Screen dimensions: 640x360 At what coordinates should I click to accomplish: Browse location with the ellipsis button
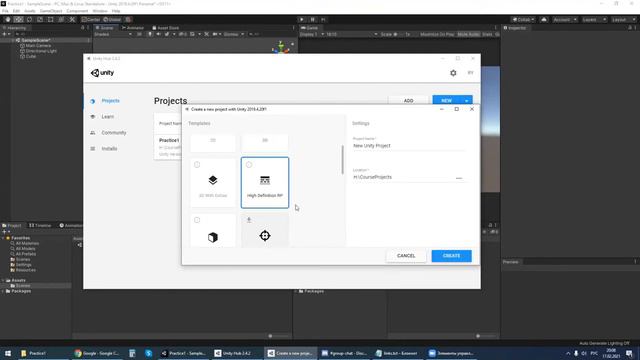click(459, 178)
